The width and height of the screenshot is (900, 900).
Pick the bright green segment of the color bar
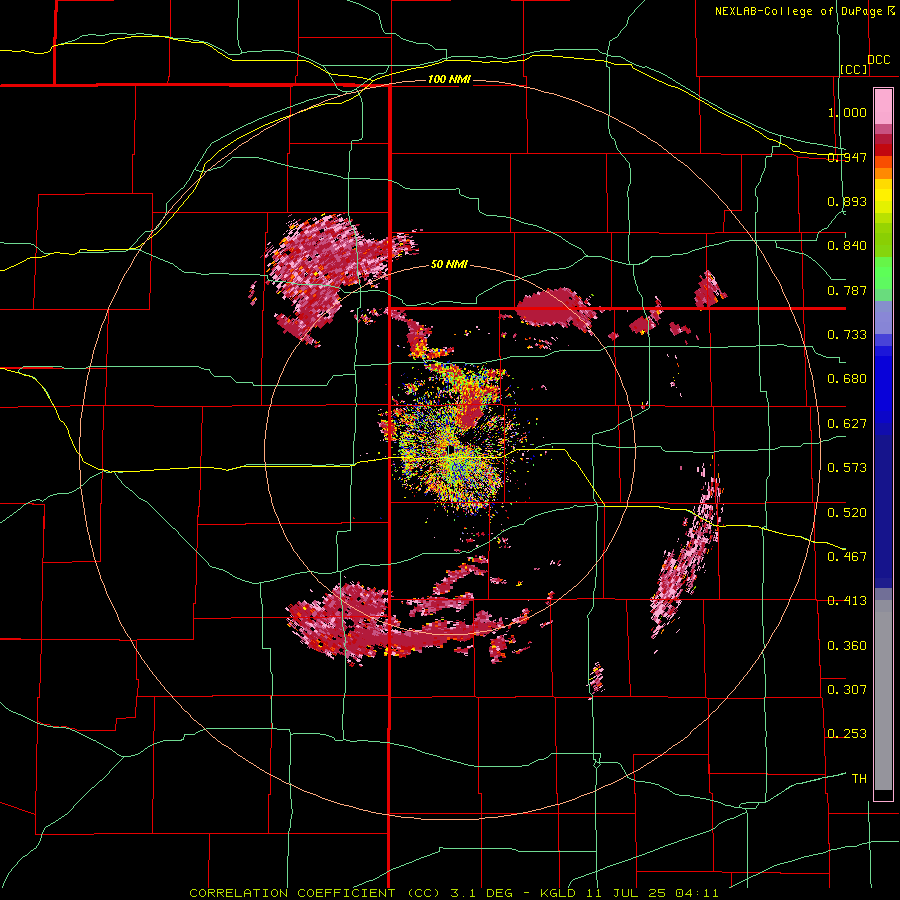click(883, 273)
